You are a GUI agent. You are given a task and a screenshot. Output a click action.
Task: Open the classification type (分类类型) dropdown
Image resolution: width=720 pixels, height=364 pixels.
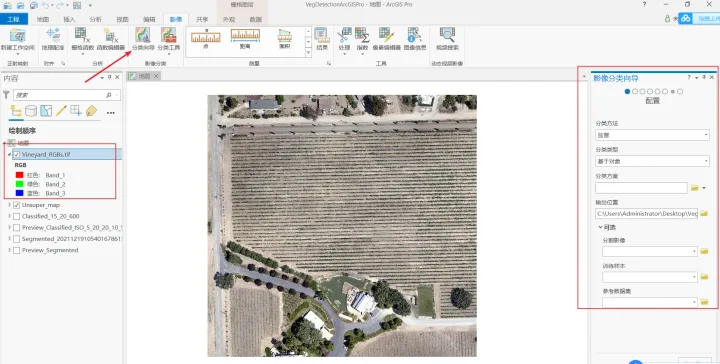tap(652, 161)
